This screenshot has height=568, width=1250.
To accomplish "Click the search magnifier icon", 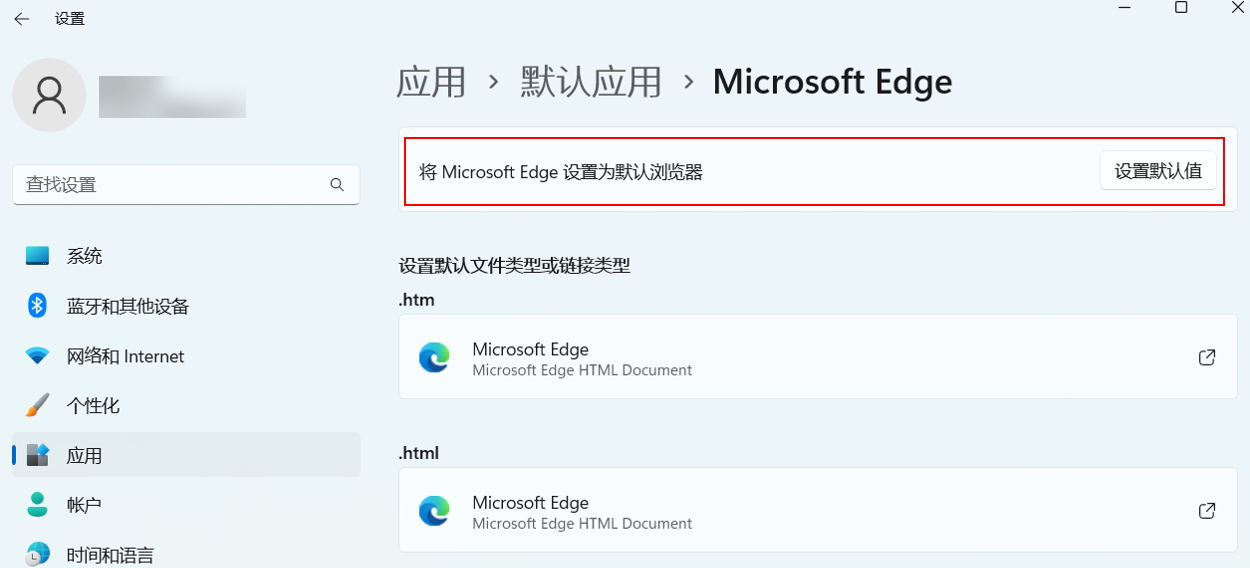I will pos(337,185).
